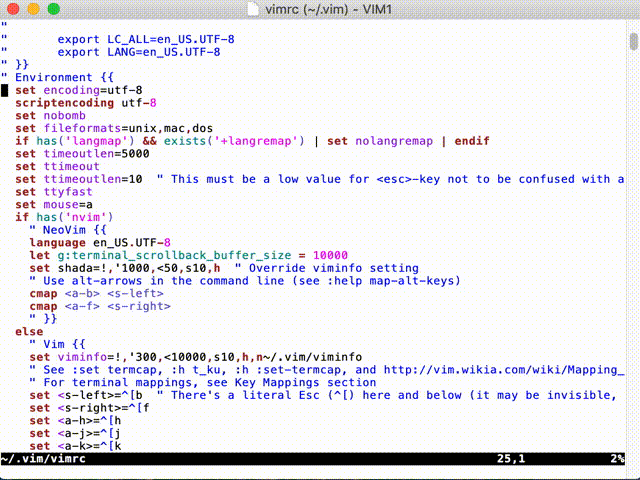The width and height of the screenshot is (640, 480).
Task: Click 'export LC_ALL=en_US.UTF-8' comment
Action: coord(146,39)
